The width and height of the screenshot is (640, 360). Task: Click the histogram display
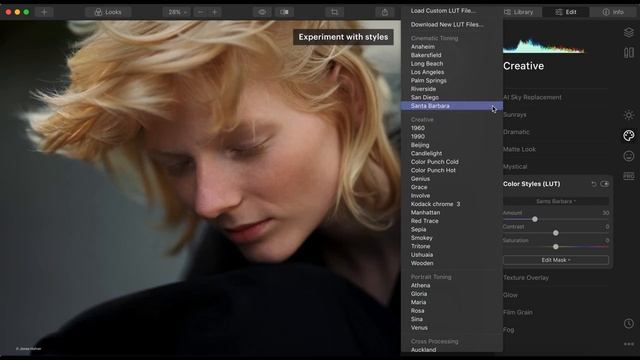click(544, 46)
